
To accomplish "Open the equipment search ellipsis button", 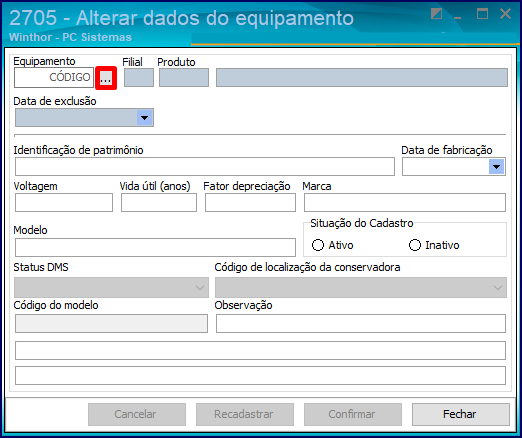I will (106, 78).
